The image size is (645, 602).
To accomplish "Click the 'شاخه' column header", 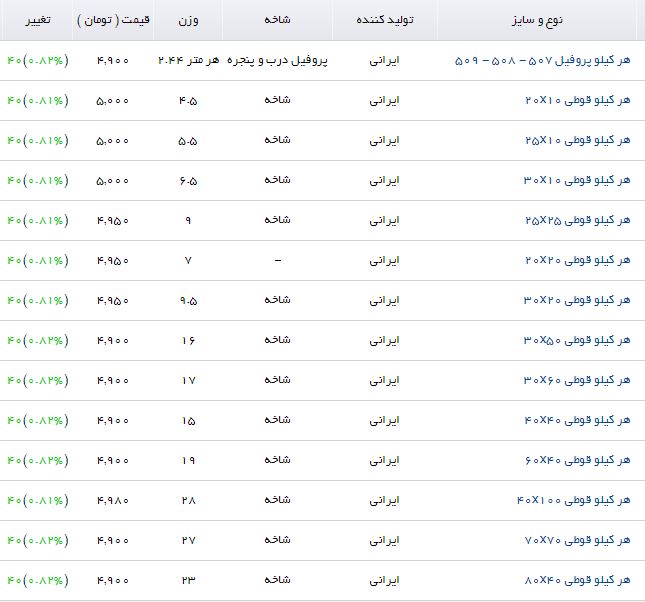I will (x=277, y=20).
